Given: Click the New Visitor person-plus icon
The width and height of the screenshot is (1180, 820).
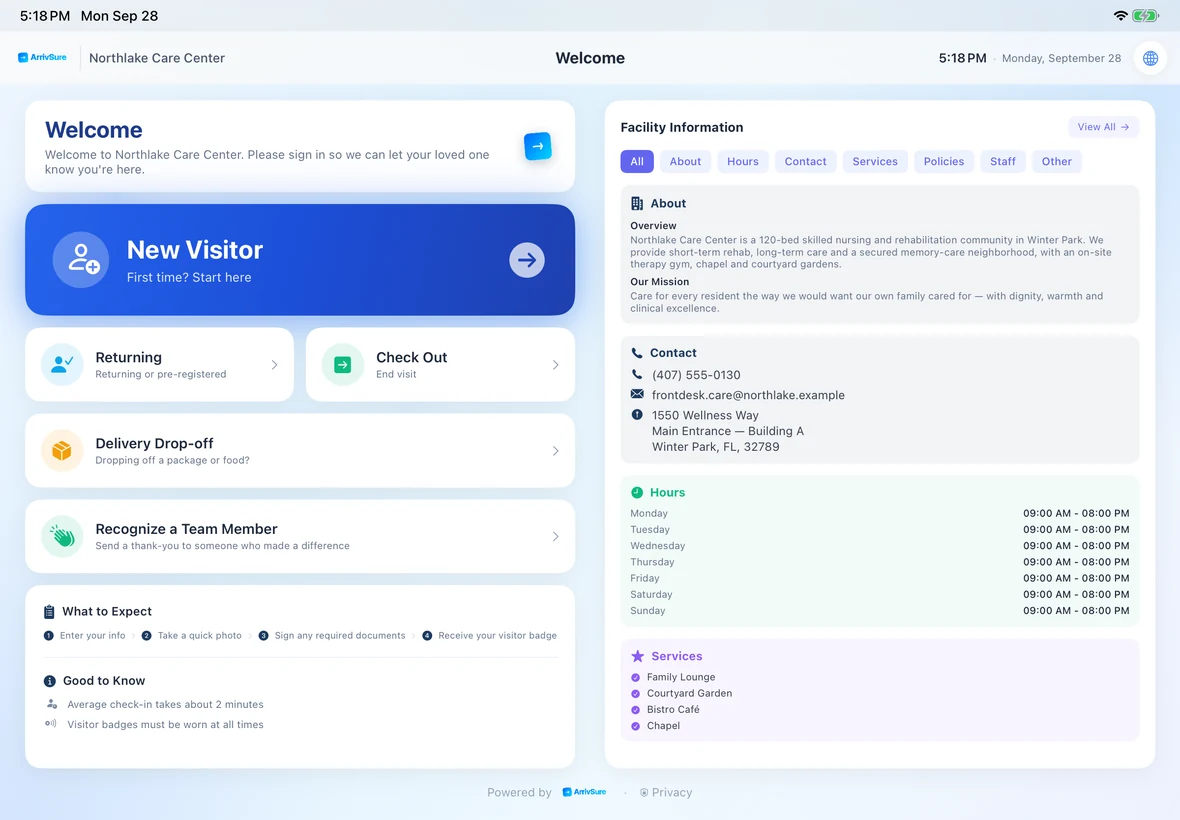Looking at the screenshot, I should 81,260.
